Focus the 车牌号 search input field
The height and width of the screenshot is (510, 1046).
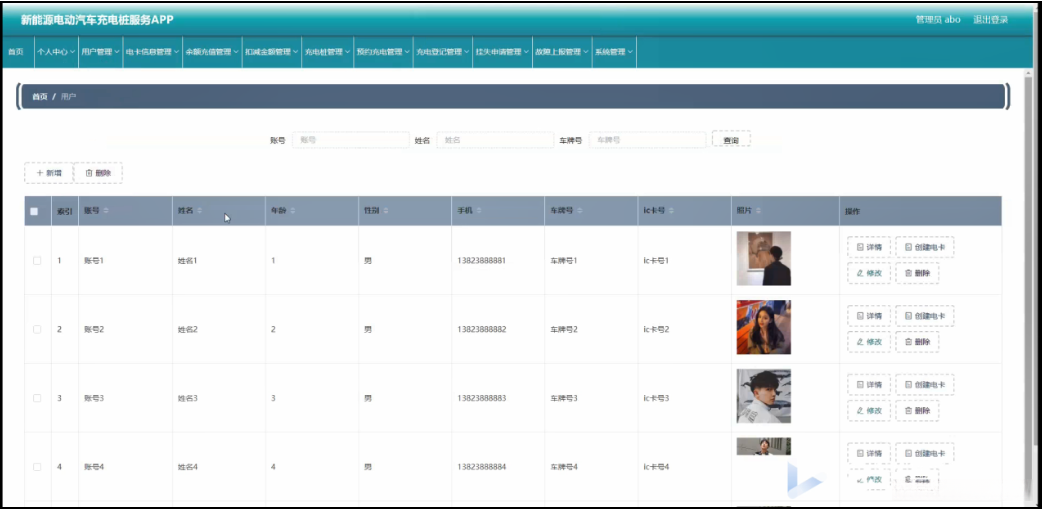(x=647, y=140)
